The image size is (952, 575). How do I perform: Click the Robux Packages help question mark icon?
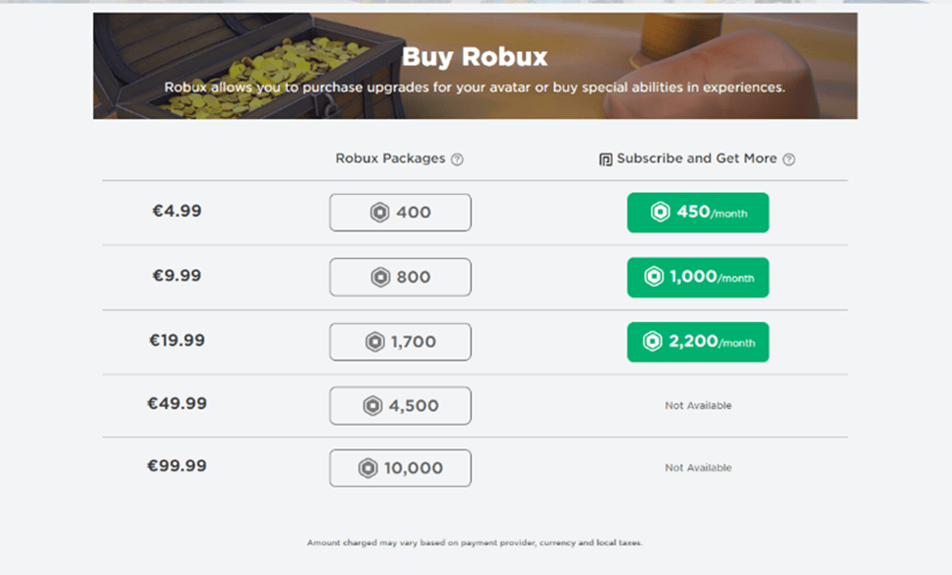click(x=457, y=159)
